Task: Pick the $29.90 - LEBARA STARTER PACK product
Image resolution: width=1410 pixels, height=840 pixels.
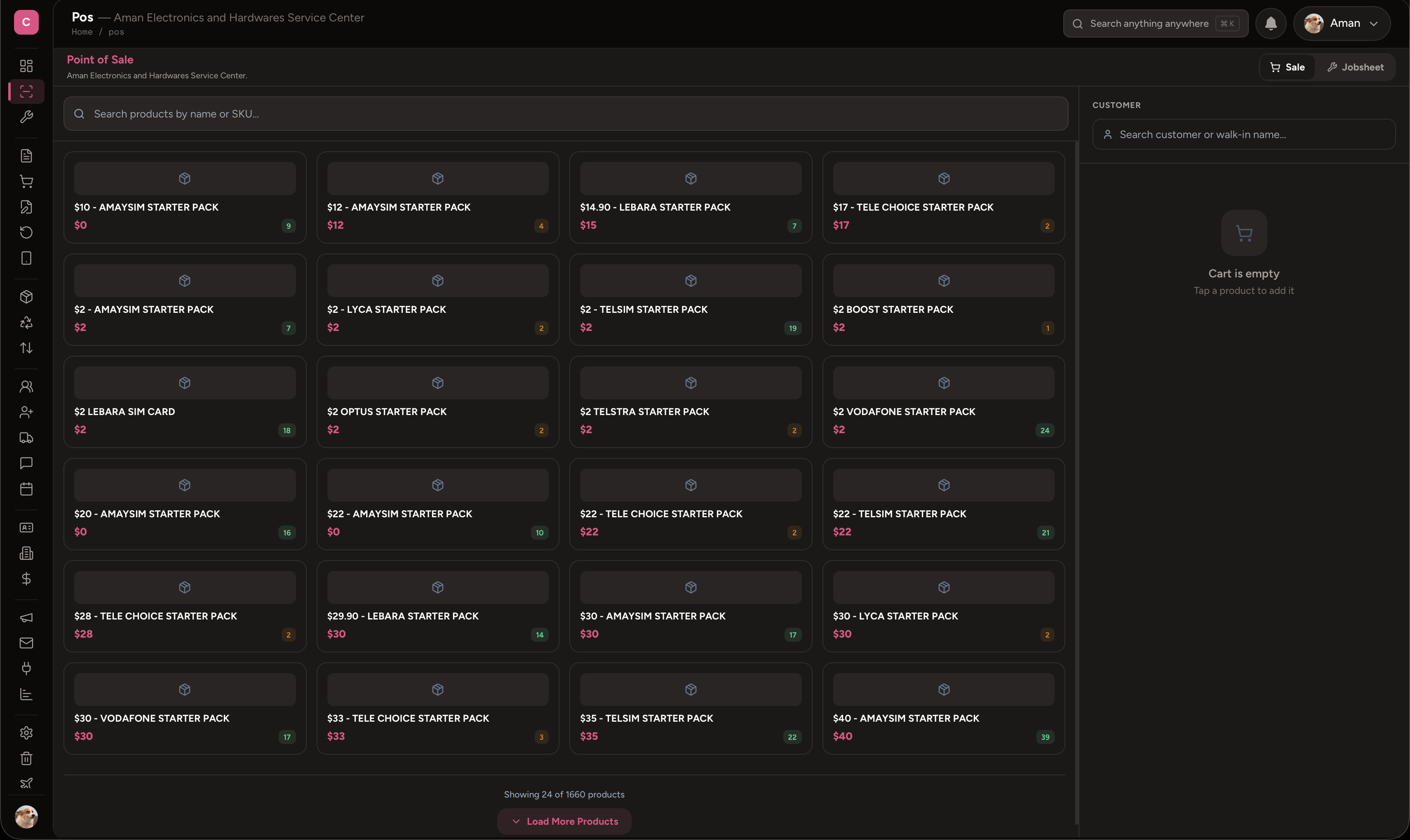Action: pos(437,606)
